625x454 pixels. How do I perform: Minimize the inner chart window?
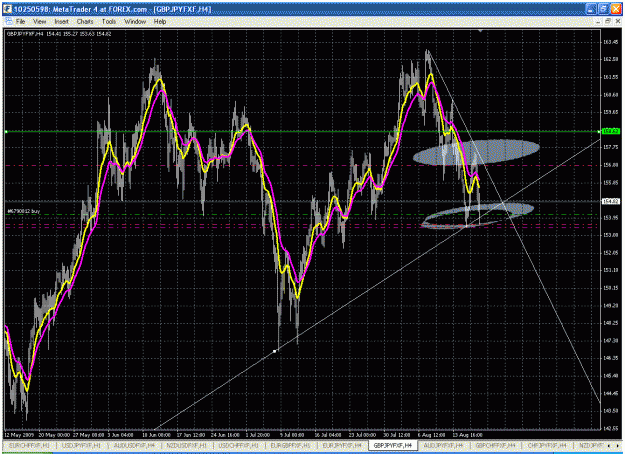[598, 22]
